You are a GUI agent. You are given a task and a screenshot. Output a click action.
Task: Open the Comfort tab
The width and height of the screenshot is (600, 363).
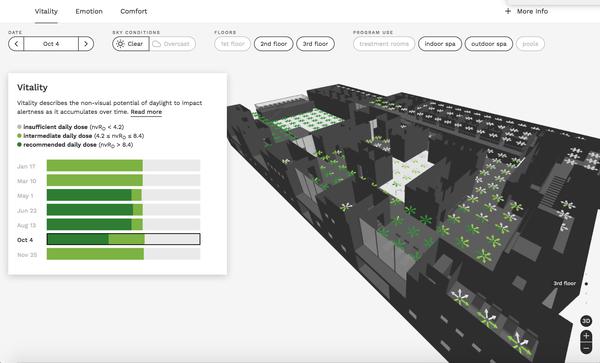coord(134,11)
